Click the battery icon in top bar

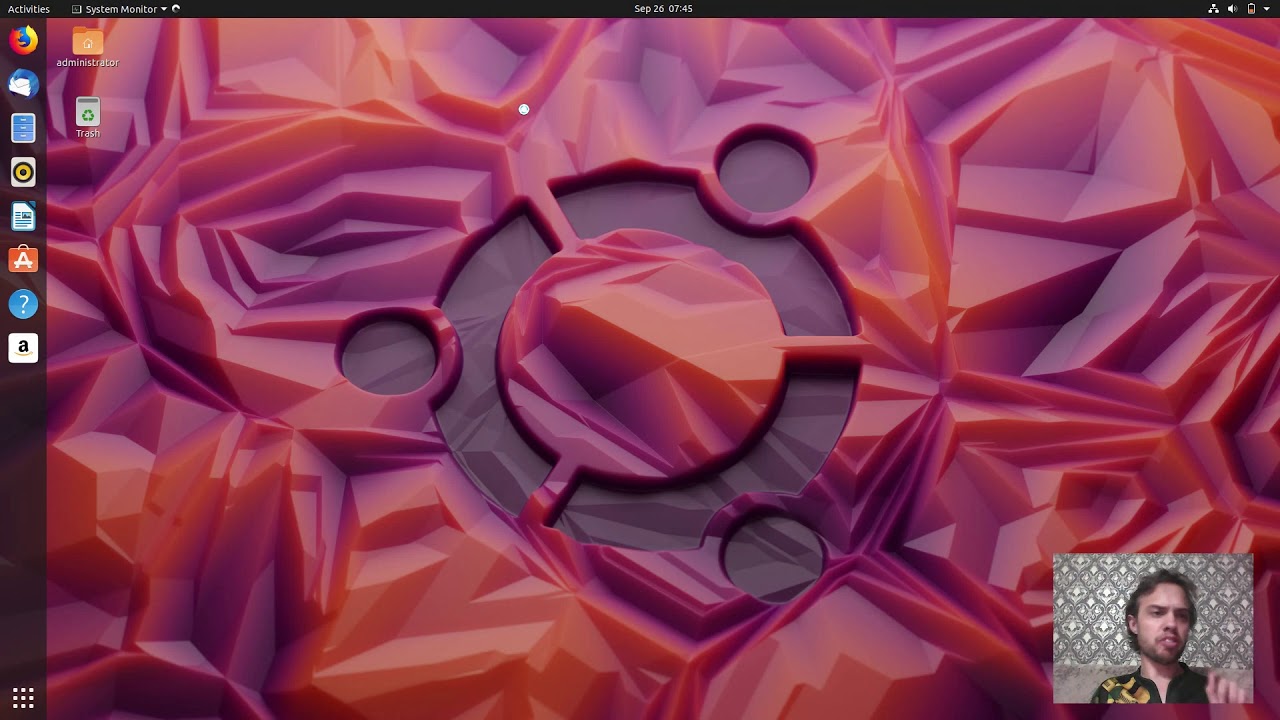[1251, 9]
